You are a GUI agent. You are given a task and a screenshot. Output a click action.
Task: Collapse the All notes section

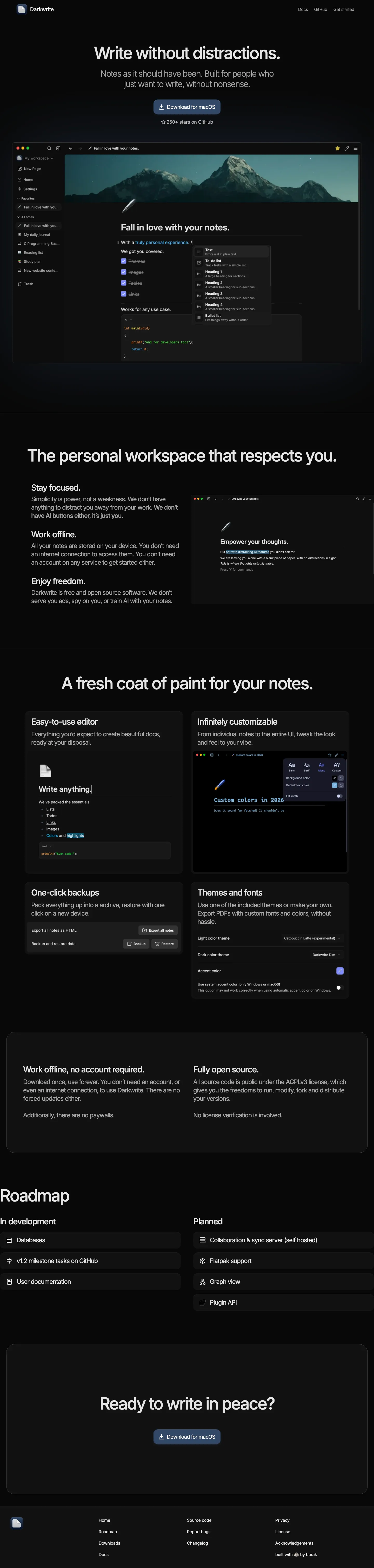click(x=26, y=217)
